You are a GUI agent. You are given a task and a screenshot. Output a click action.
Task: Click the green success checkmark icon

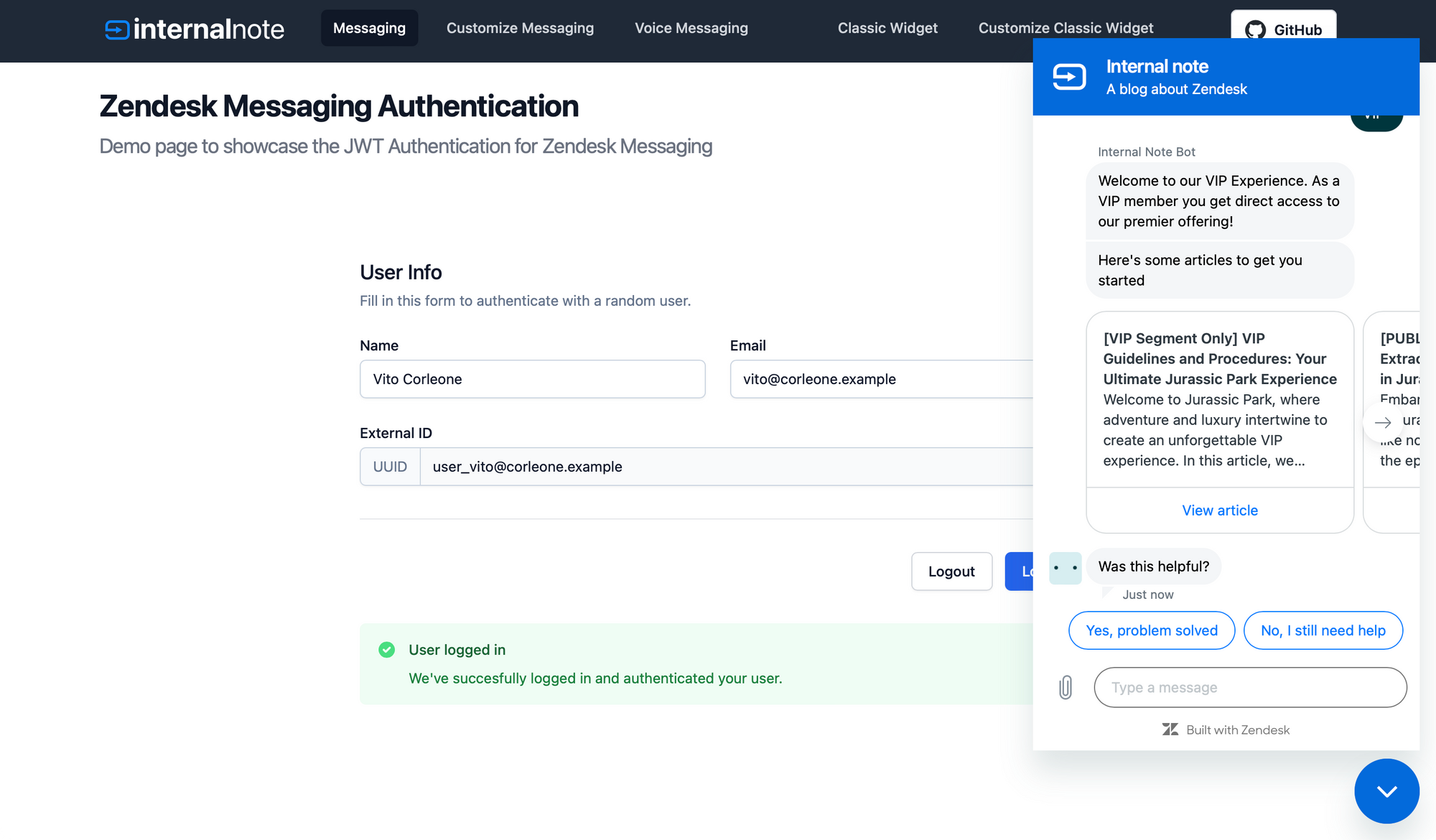point(386,650)
